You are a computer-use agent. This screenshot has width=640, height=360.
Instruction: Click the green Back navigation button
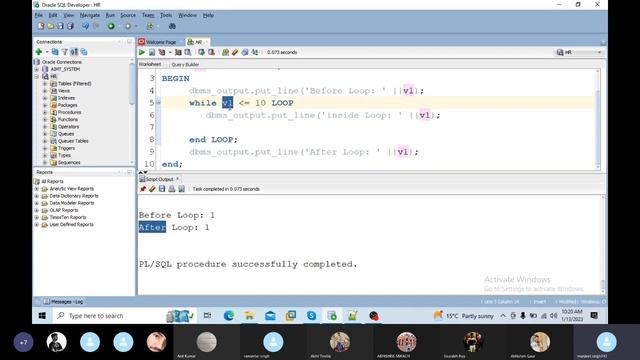(x=111, y=26)
